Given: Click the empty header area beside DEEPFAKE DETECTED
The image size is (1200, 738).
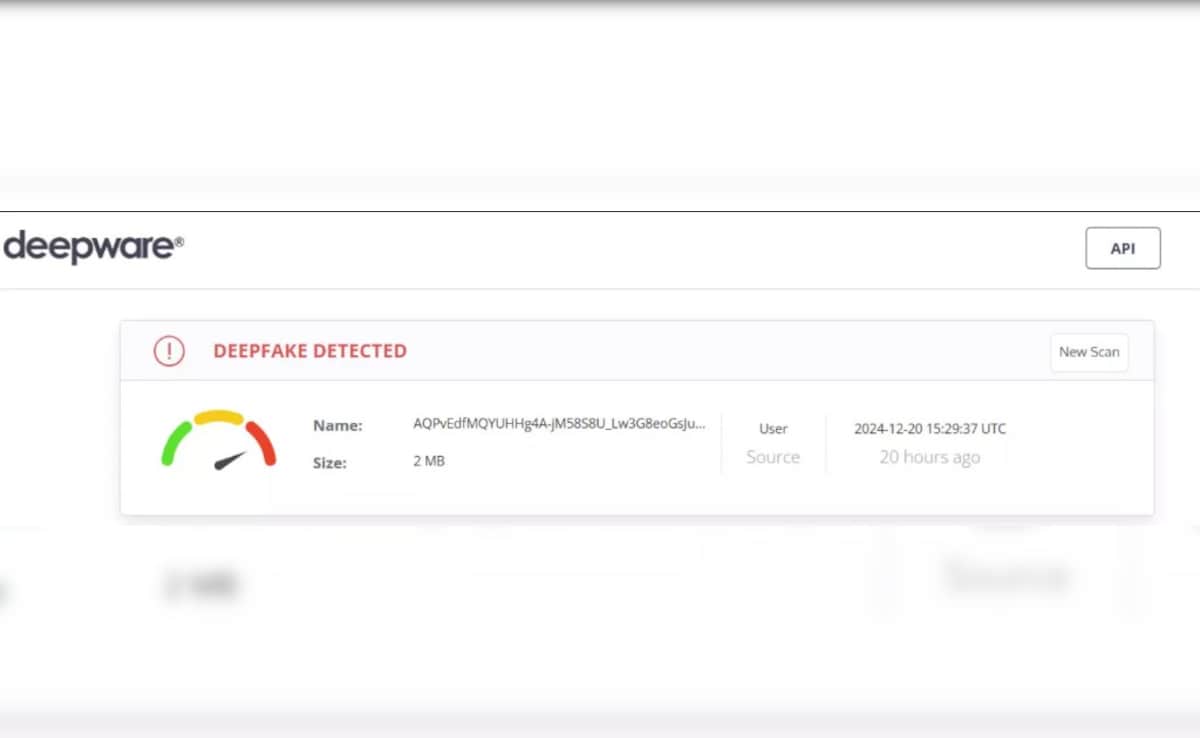Looking at the screenshot, I should pyautogui.click(x=720, y=351).
